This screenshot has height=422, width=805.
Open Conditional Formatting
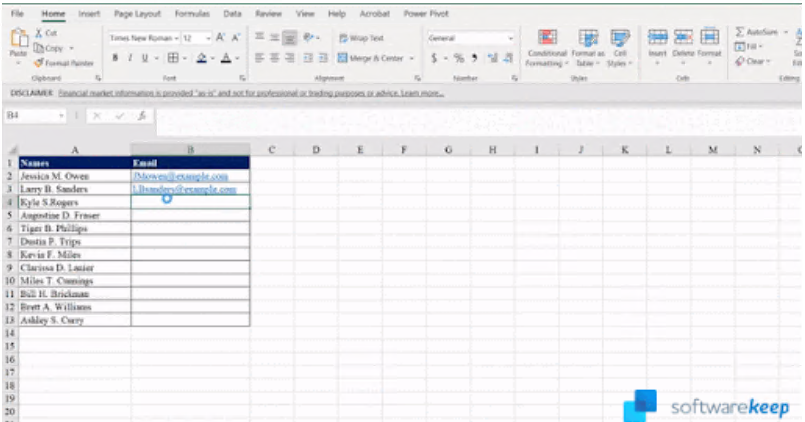coord(547,45)
